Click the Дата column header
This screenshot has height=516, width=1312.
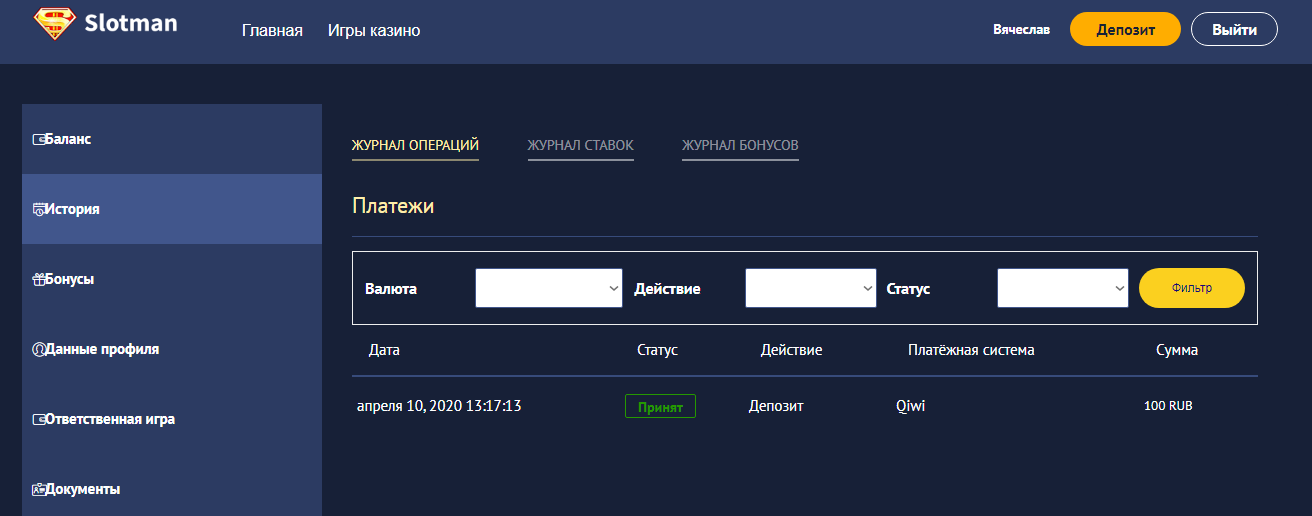click(x=384, y=351)
